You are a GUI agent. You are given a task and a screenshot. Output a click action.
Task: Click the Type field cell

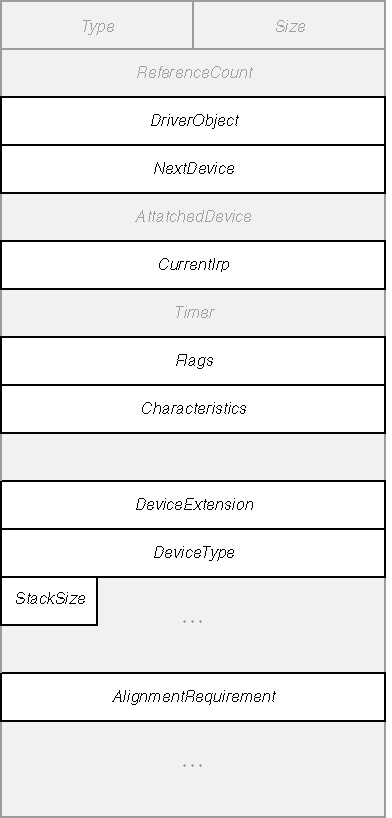tap(97, 25)
